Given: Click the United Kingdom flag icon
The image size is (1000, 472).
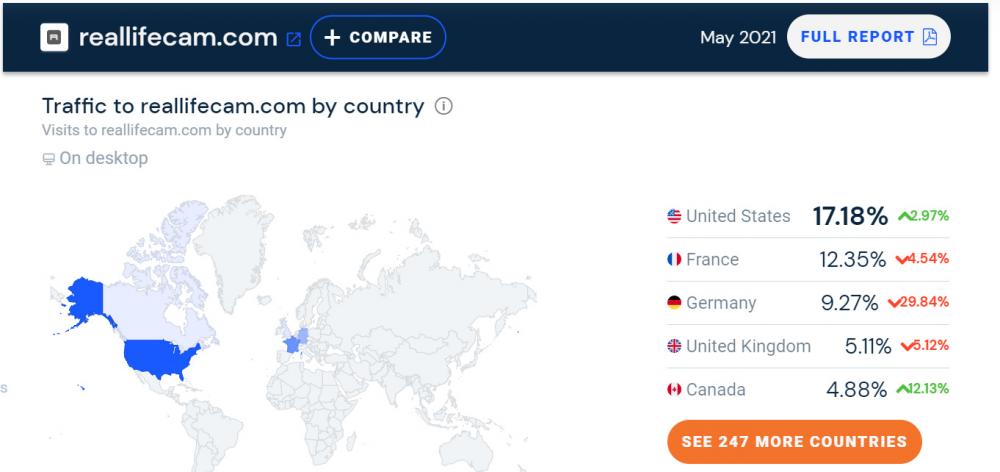Looking at the screenshot, I should pyautogui.click(x=675, y=346).
